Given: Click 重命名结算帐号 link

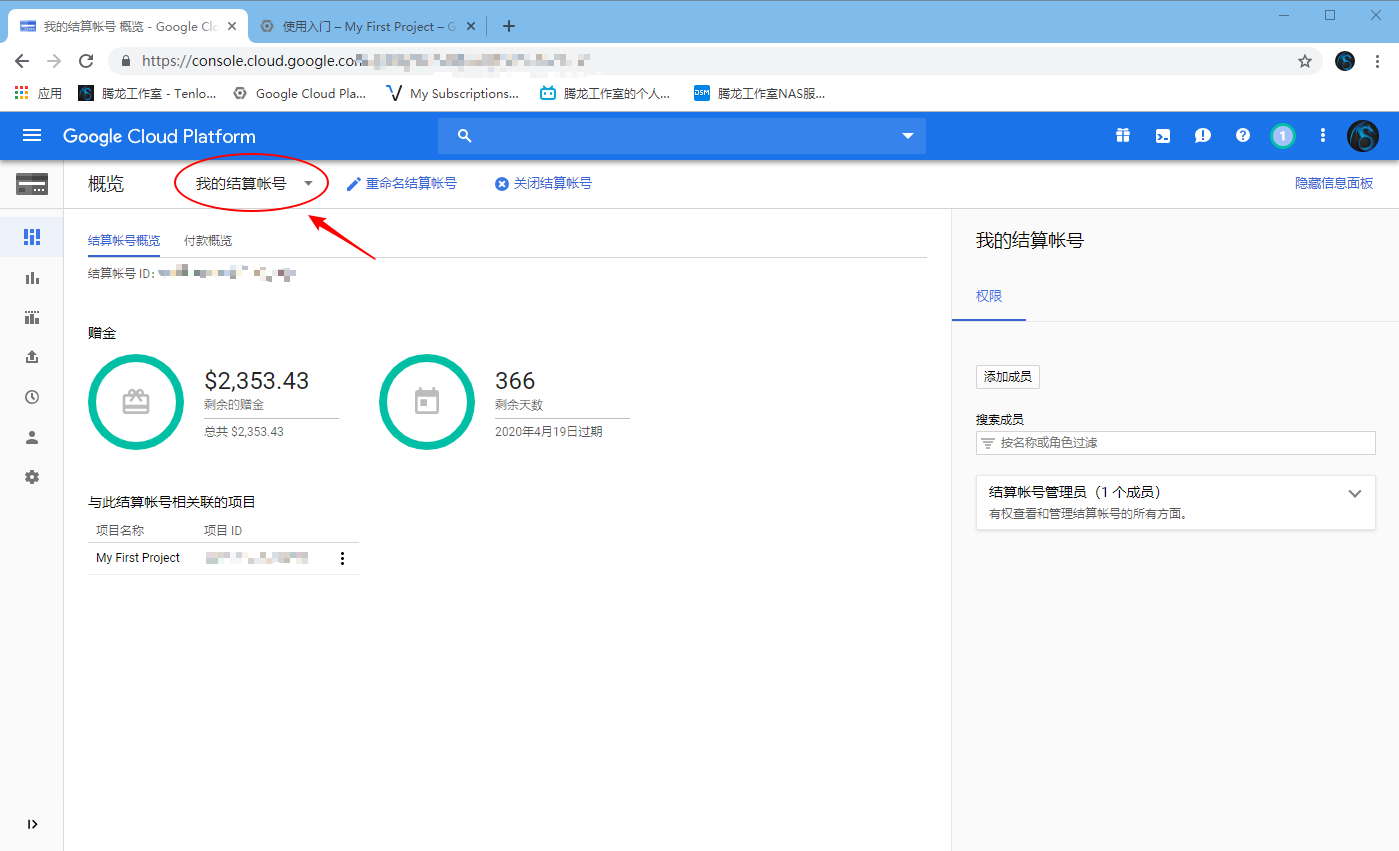Looking at the screenshot, I should [402, 184].
